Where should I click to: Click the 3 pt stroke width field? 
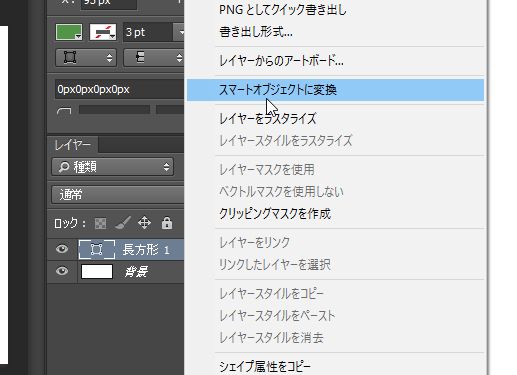[147, 32]
